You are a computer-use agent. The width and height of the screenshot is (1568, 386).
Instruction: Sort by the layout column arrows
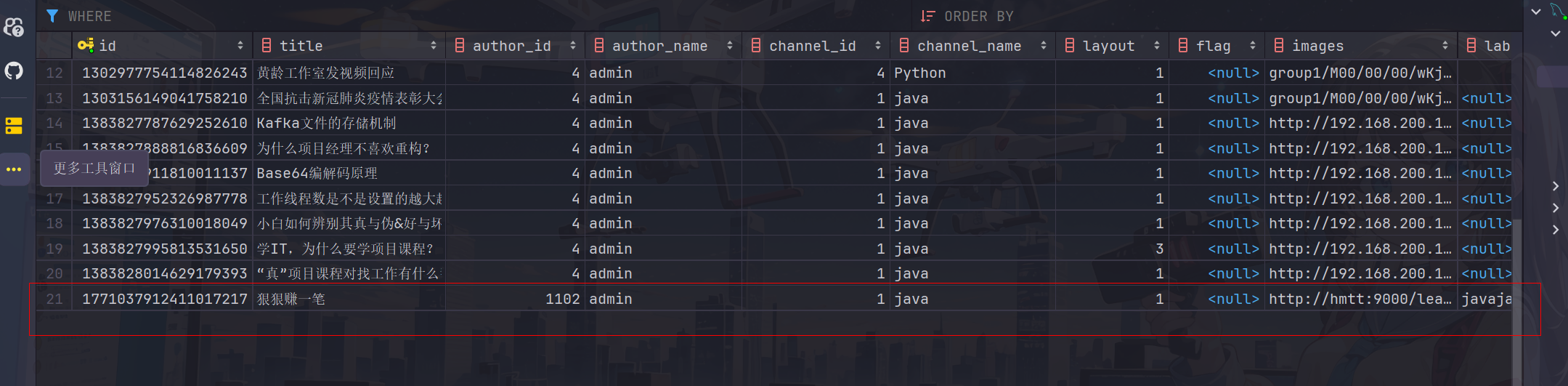tap(1157, 46)
